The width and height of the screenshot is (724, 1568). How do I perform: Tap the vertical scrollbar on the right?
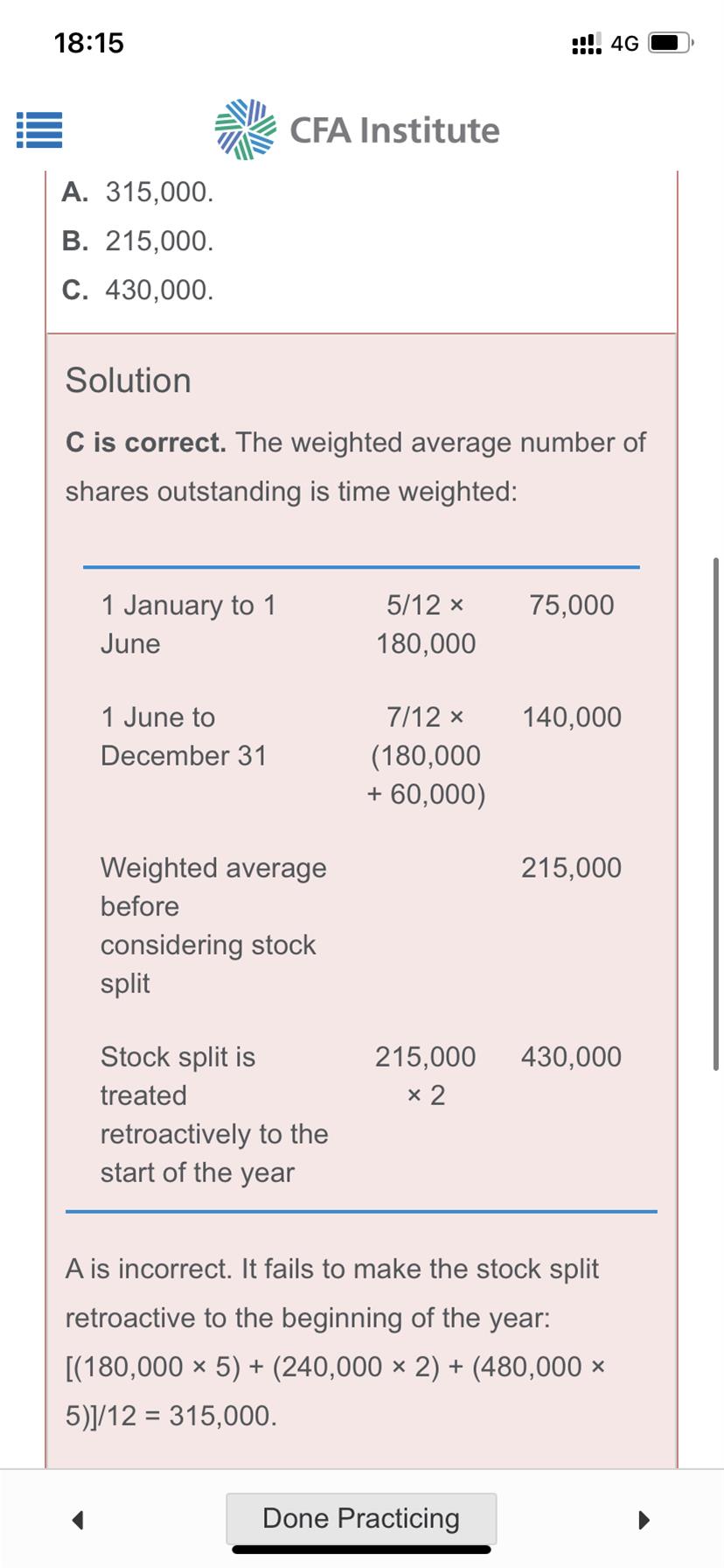[716, 814]
